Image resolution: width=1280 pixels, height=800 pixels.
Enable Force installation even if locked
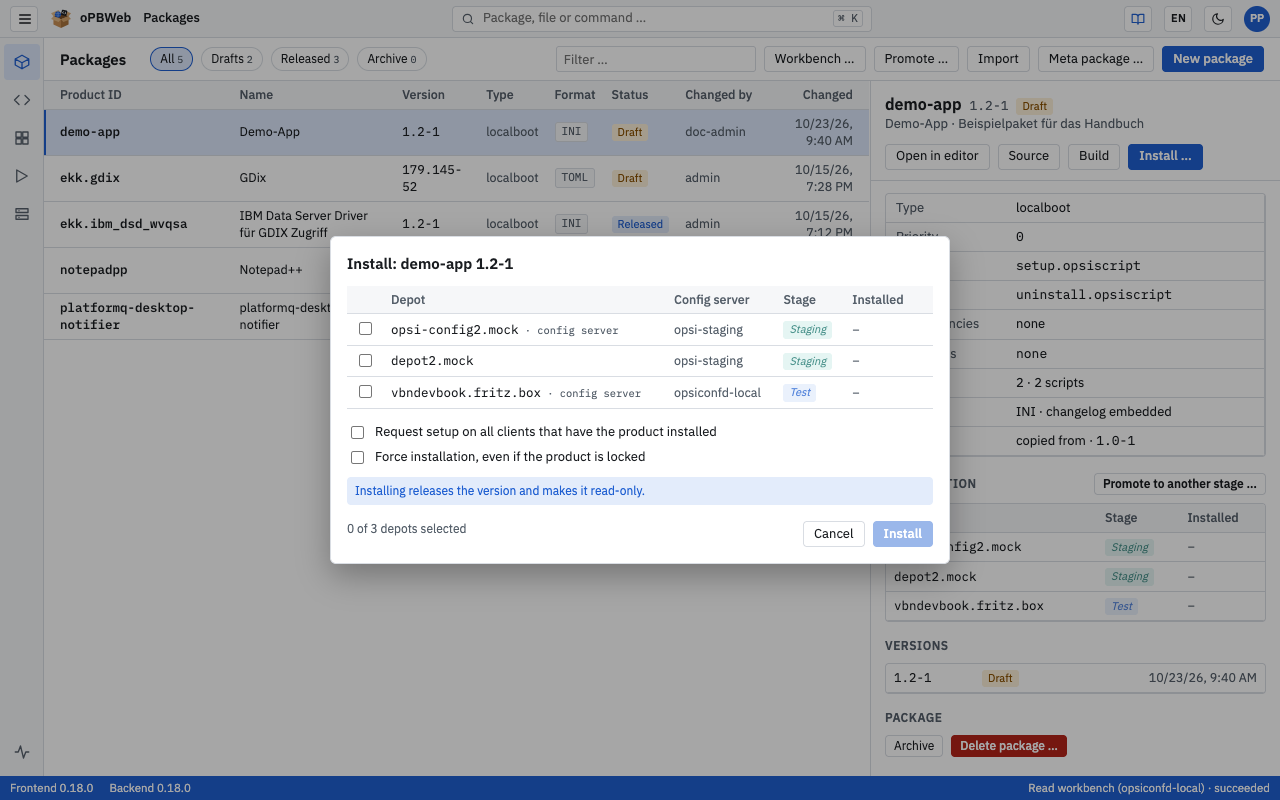tap(357, 457)
